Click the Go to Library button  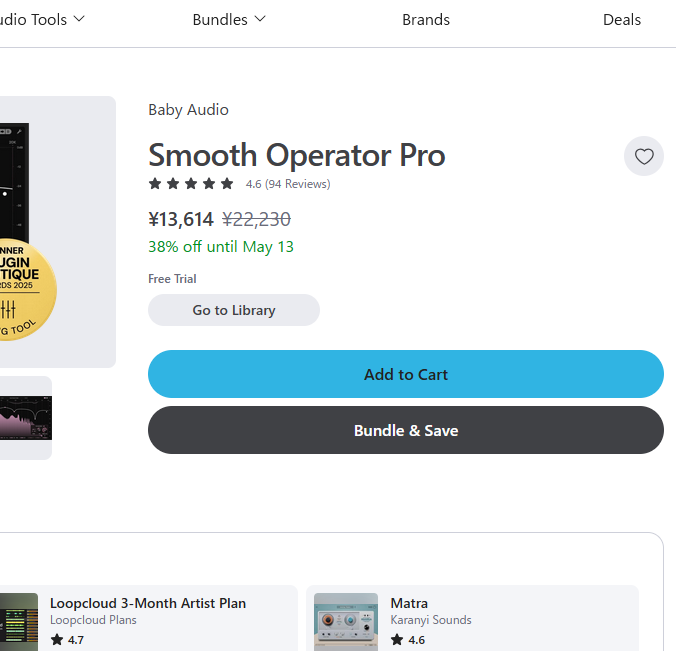(234, 310)
